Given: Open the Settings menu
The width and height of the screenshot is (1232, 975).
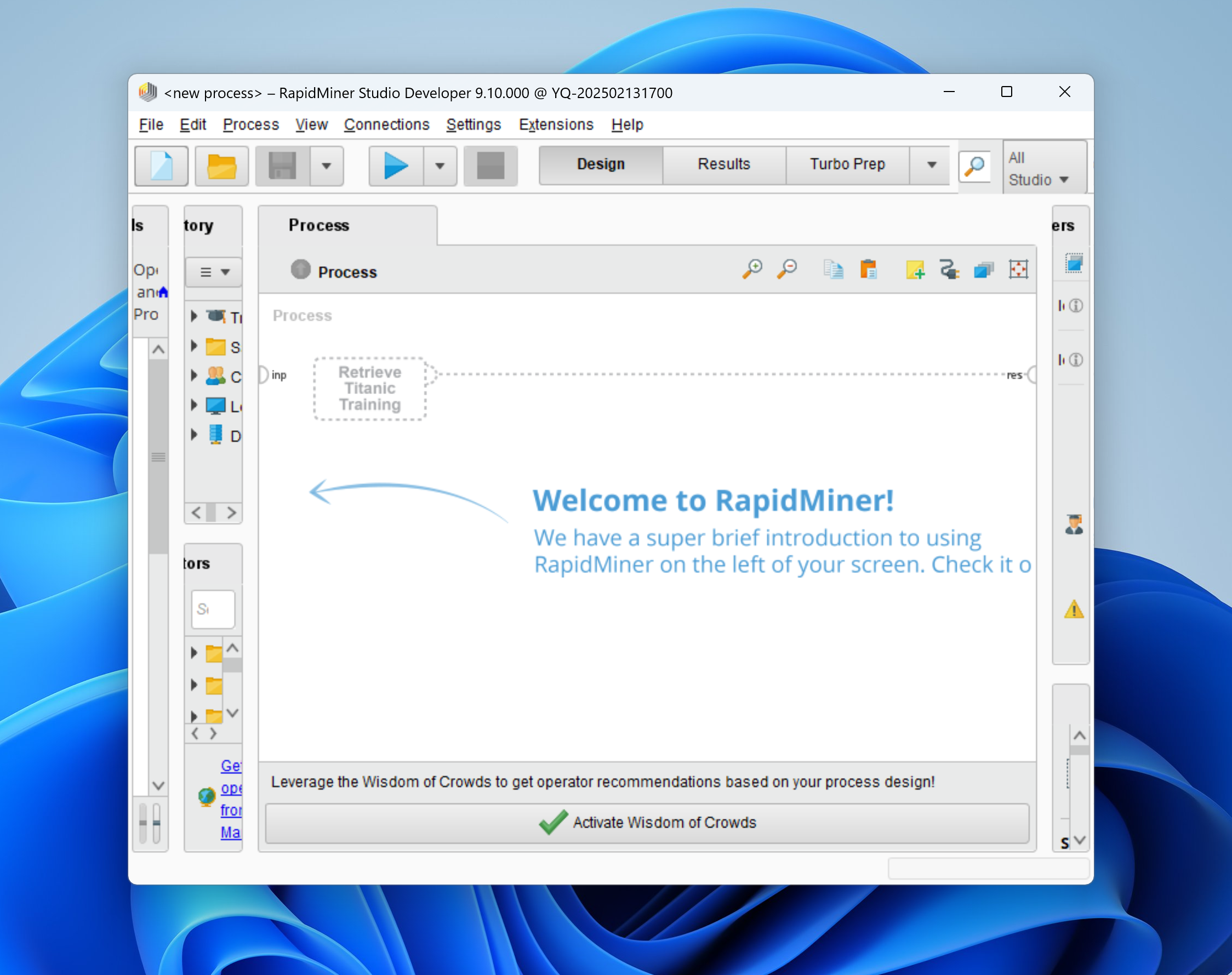Looking at the screenshot, I should 474,124.
